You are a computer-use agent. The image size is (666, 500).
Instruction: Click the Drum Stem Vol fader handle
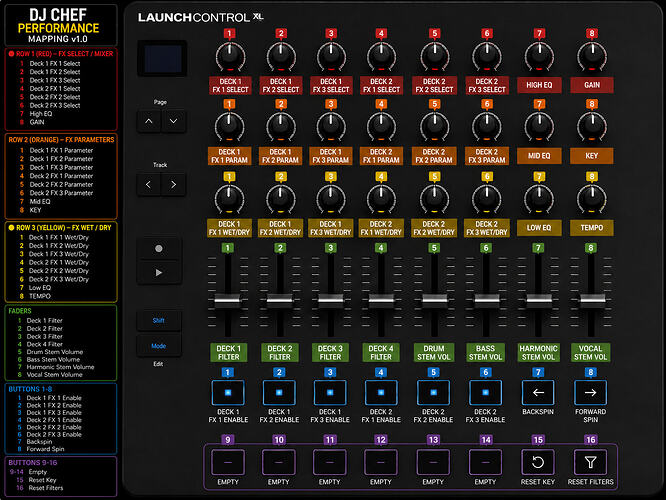click(435, 300)
